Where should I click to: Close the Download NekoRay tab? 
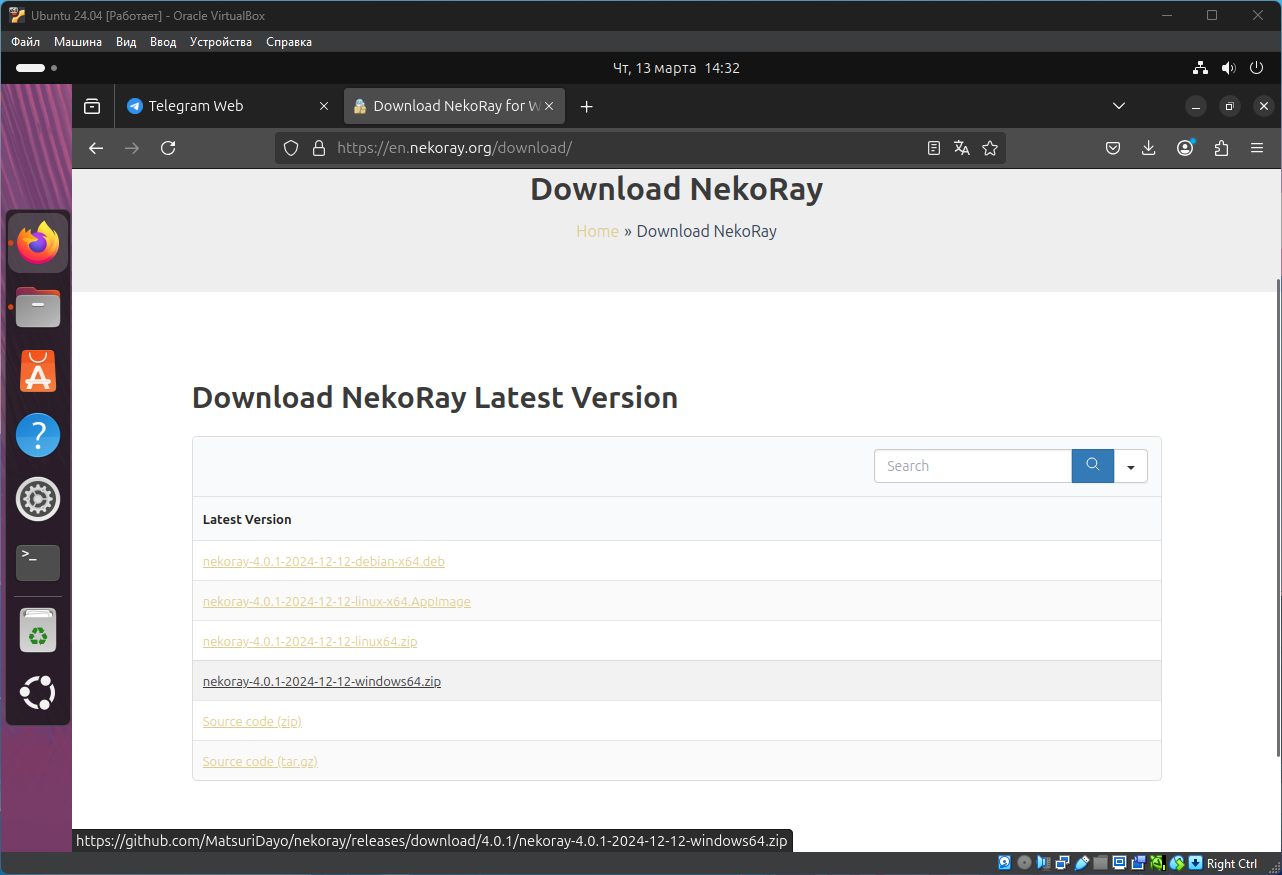point(549,106)
